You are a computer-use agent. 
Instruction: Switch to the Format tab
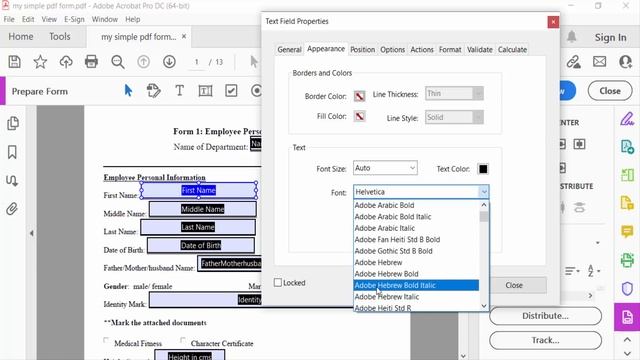point(450,49)
